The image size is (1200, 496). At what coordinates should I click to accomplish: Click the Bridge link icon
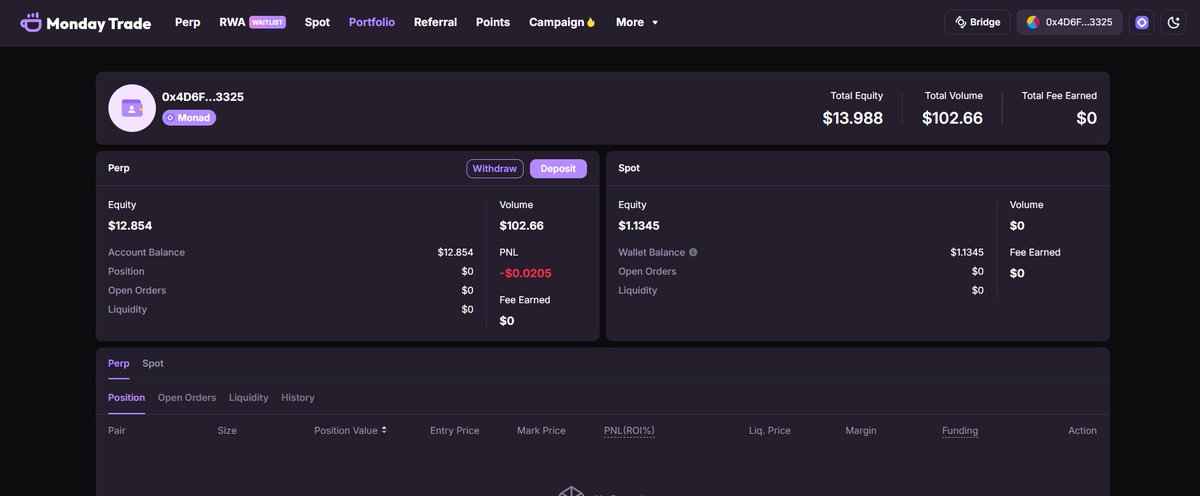(x=961, y=22)
